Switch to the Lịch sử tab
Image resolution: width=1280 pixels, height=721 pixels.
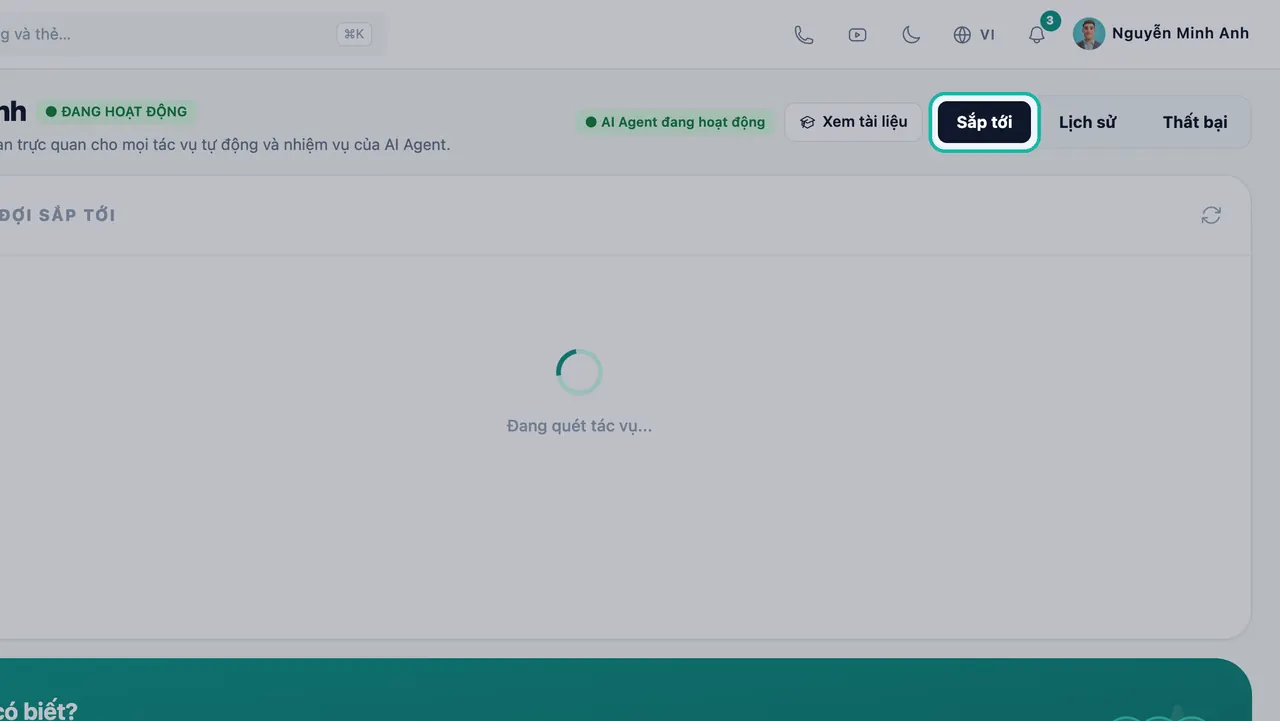pyautogui.click(x=1087, y=122)
